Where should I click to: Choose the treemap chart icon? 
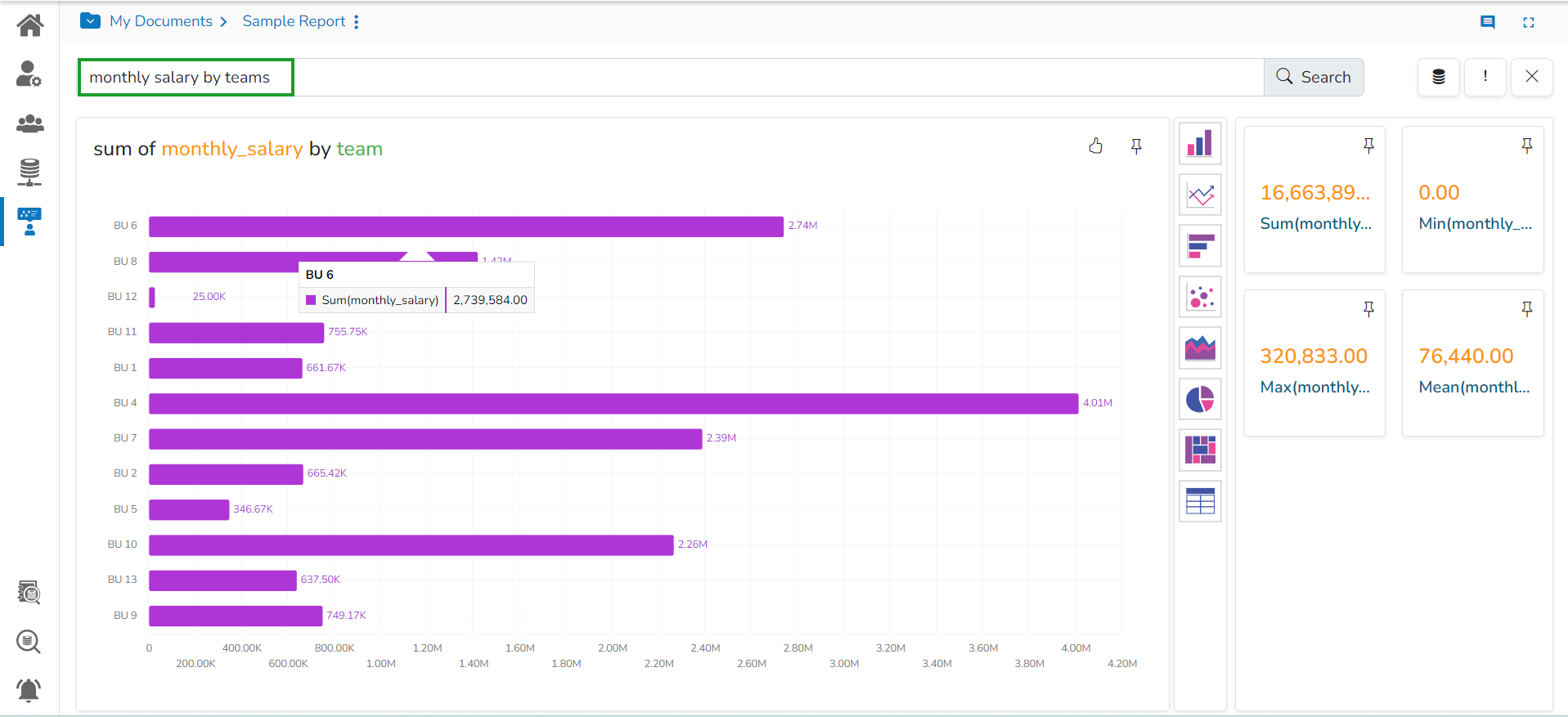(x=1200, y=450)
